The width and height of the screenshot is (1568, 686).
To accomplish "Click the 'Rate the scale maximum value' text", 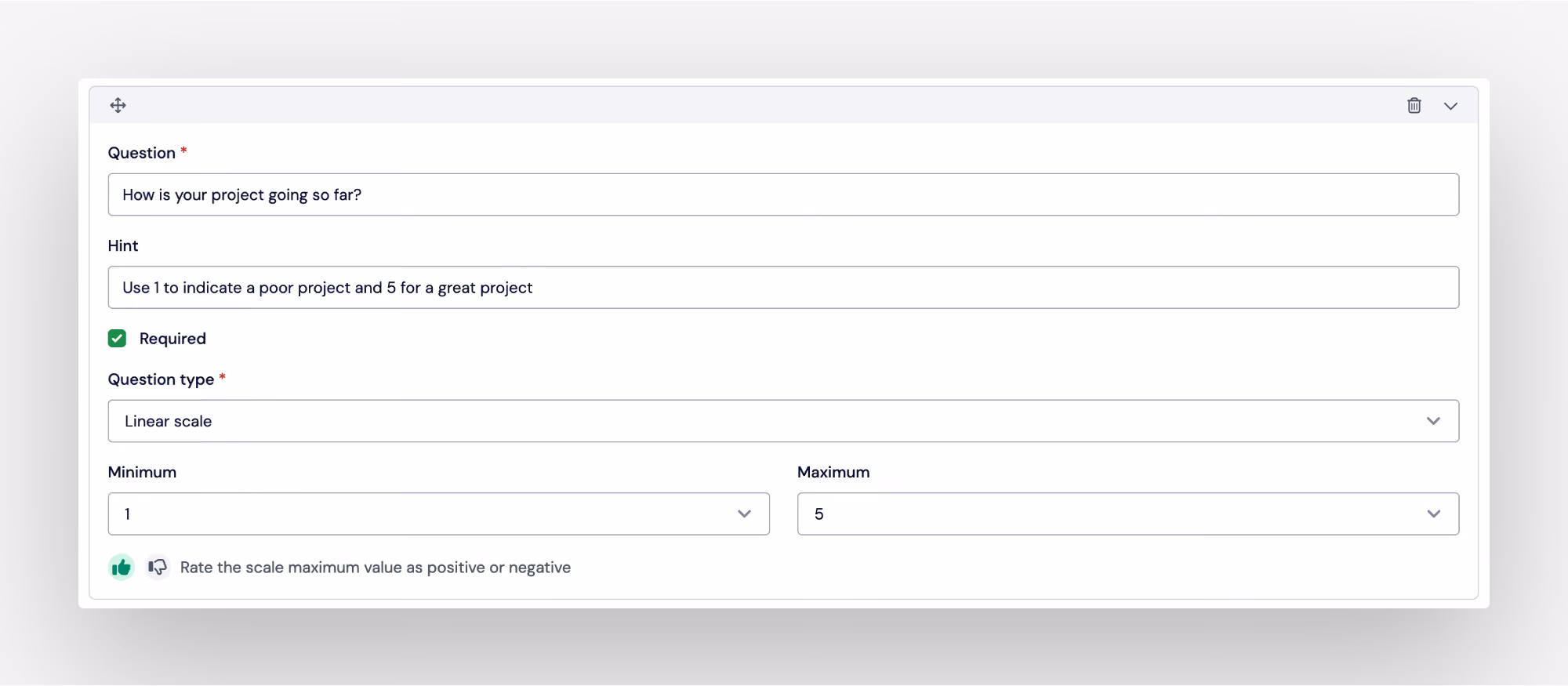I will pyautogui.click(x=376, y=568).
